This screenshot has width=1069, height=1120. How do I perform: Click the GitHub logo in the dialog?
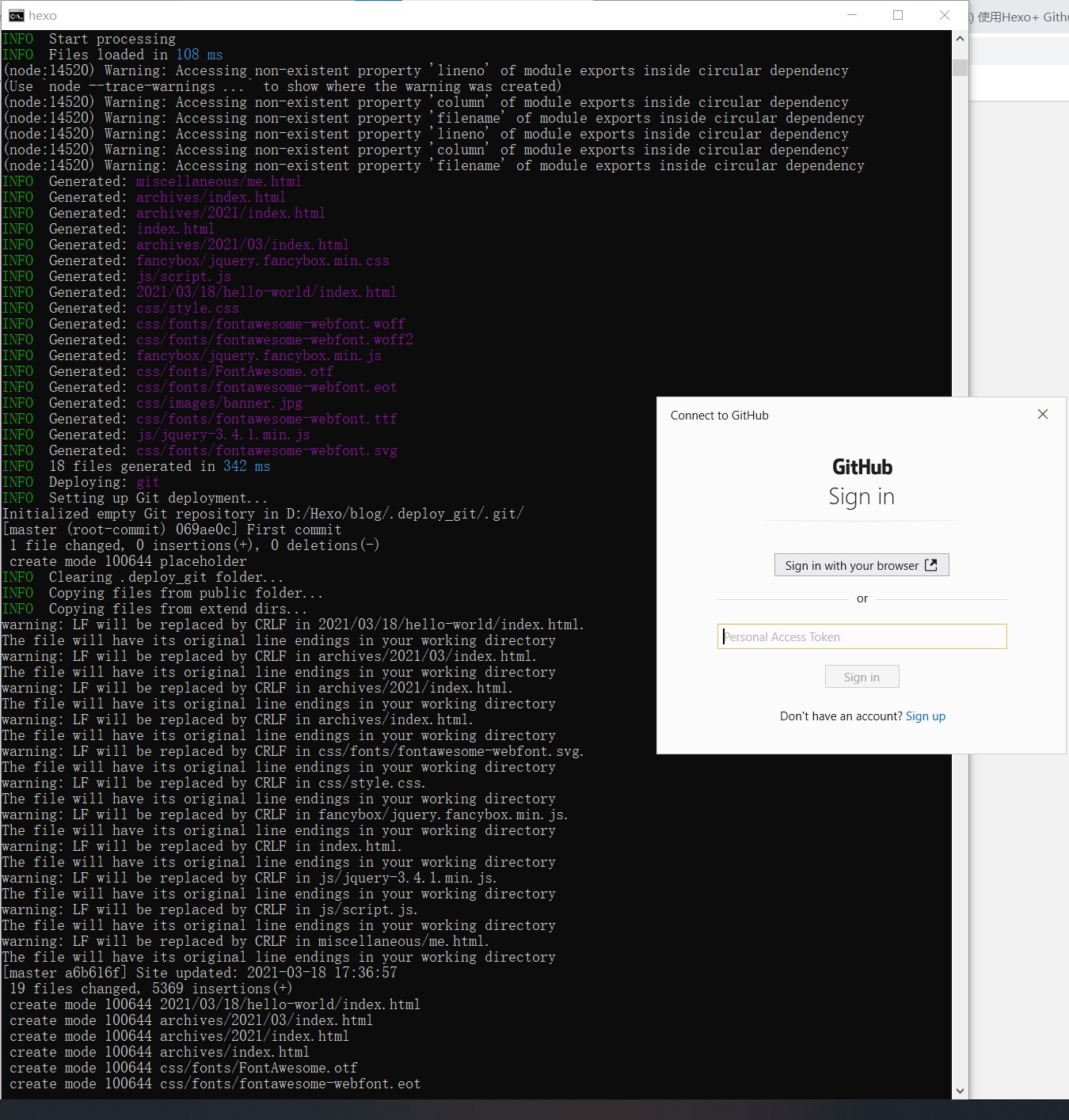862,467
